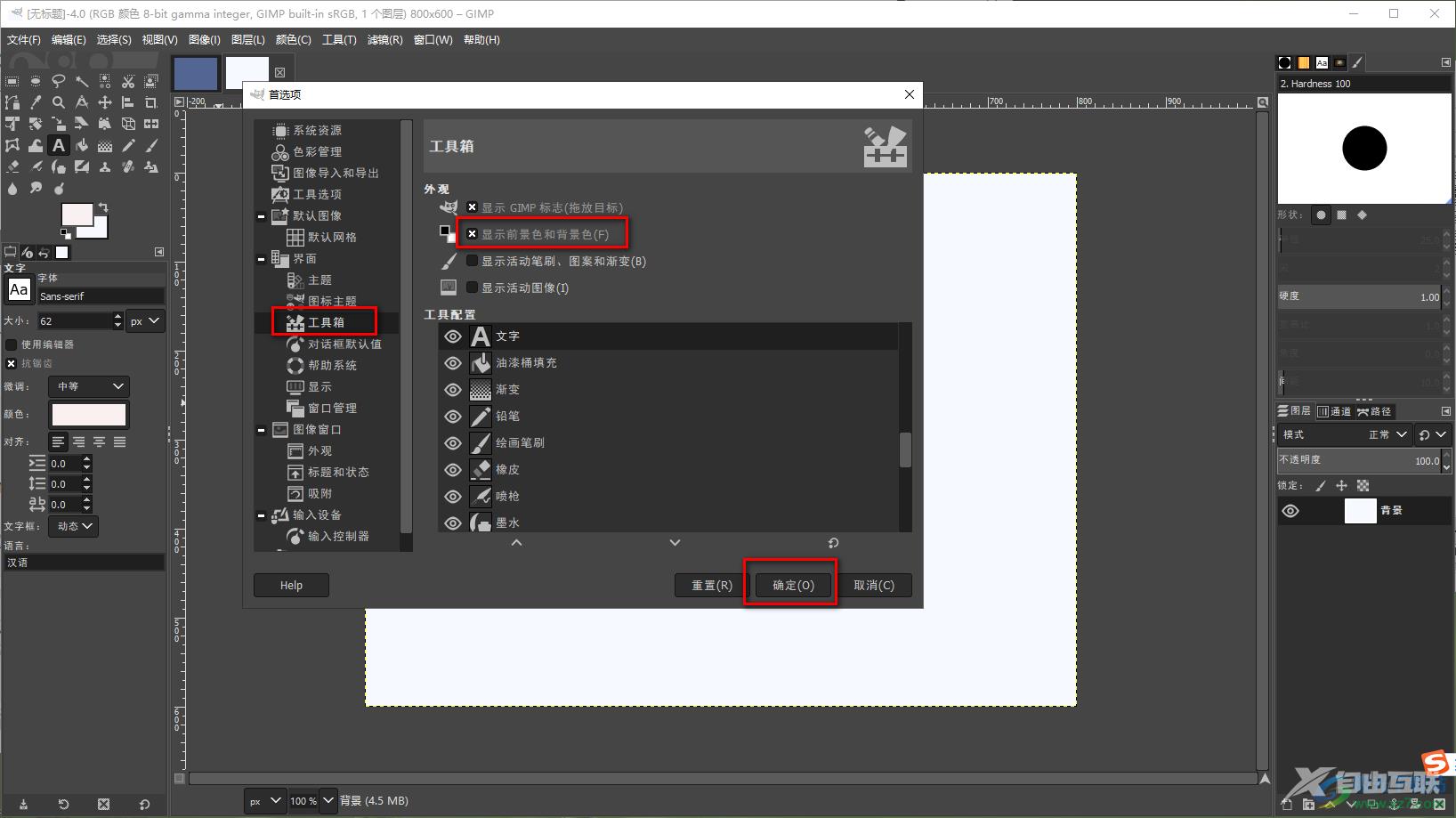Select the Measure compass tool

coord(82,102)
